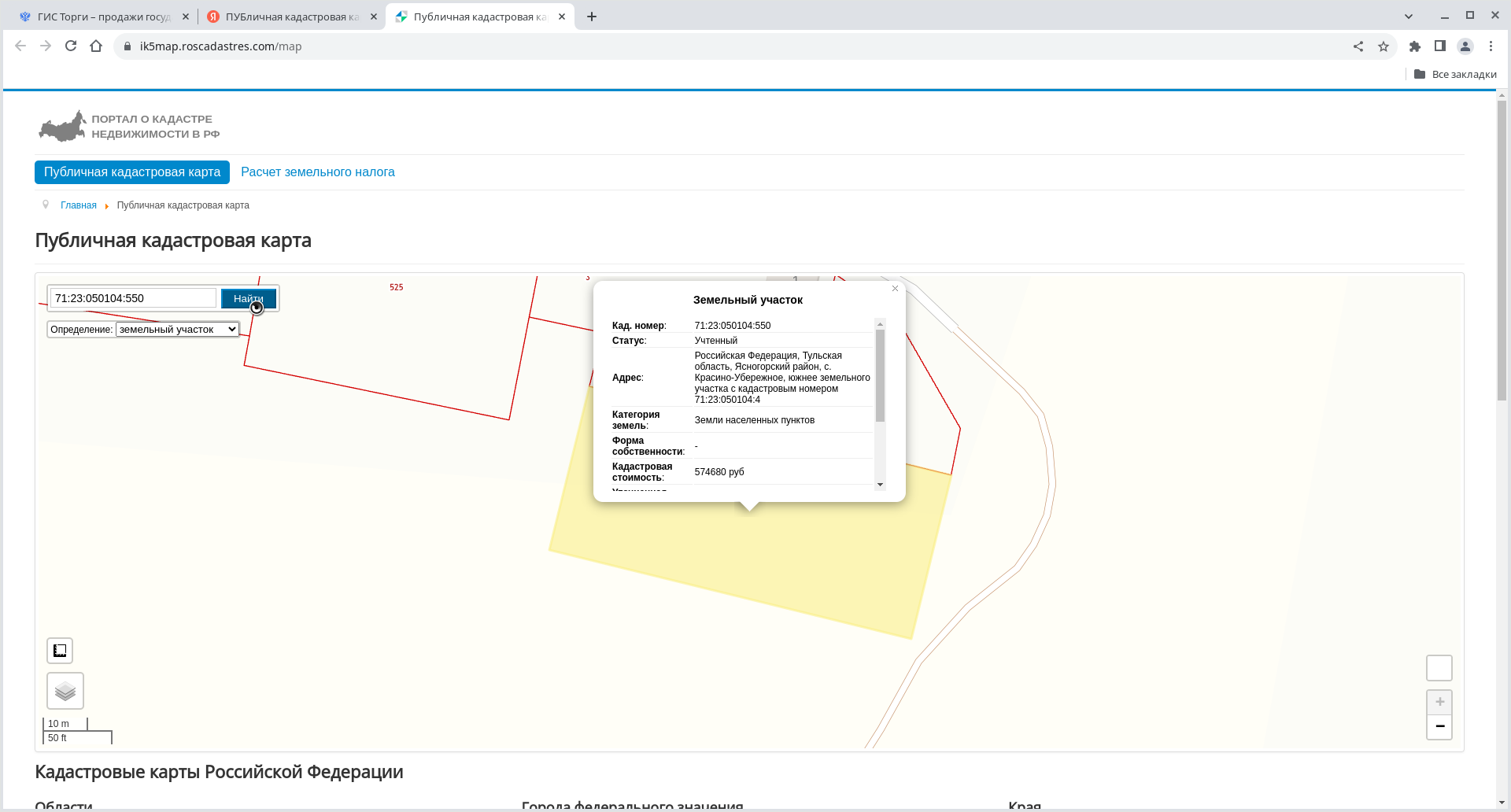
Task: Open Chrome three-dot menu
Action: 1491,46
